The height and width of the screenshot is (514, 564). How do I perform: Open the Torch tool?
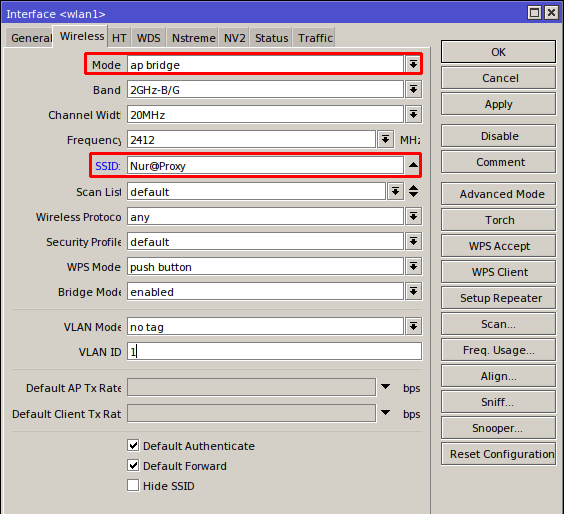coord(498,220)
